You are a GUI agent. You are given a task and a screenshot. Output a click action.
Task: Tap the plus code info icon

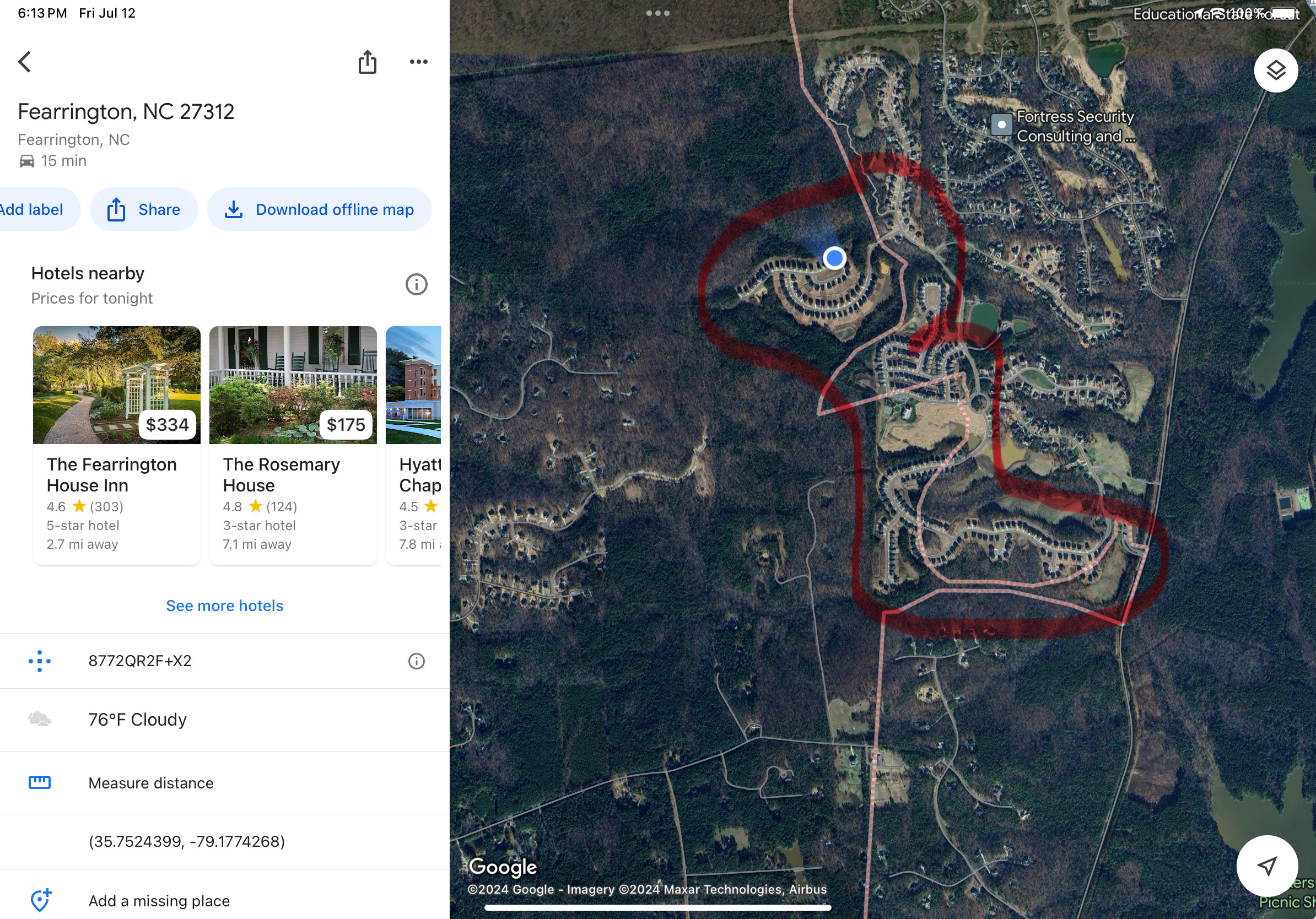pyautogui.click(x=416, y=661)
